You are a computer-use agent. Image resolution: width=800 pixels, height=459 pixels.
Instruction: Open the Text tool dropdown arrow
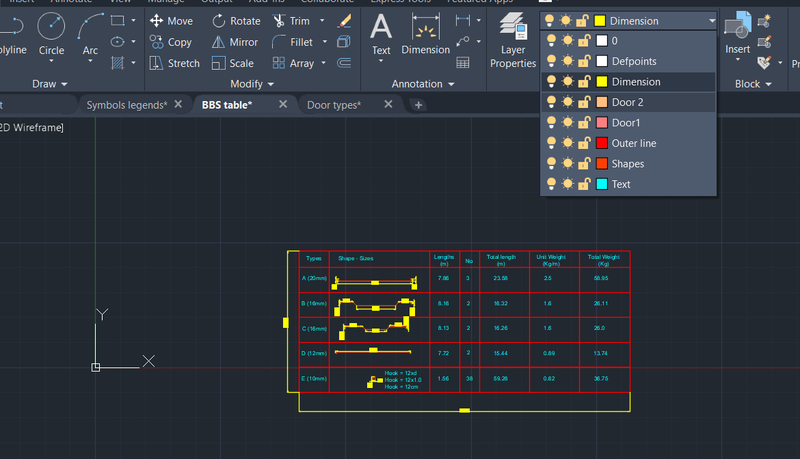click(x=381, y=61)
